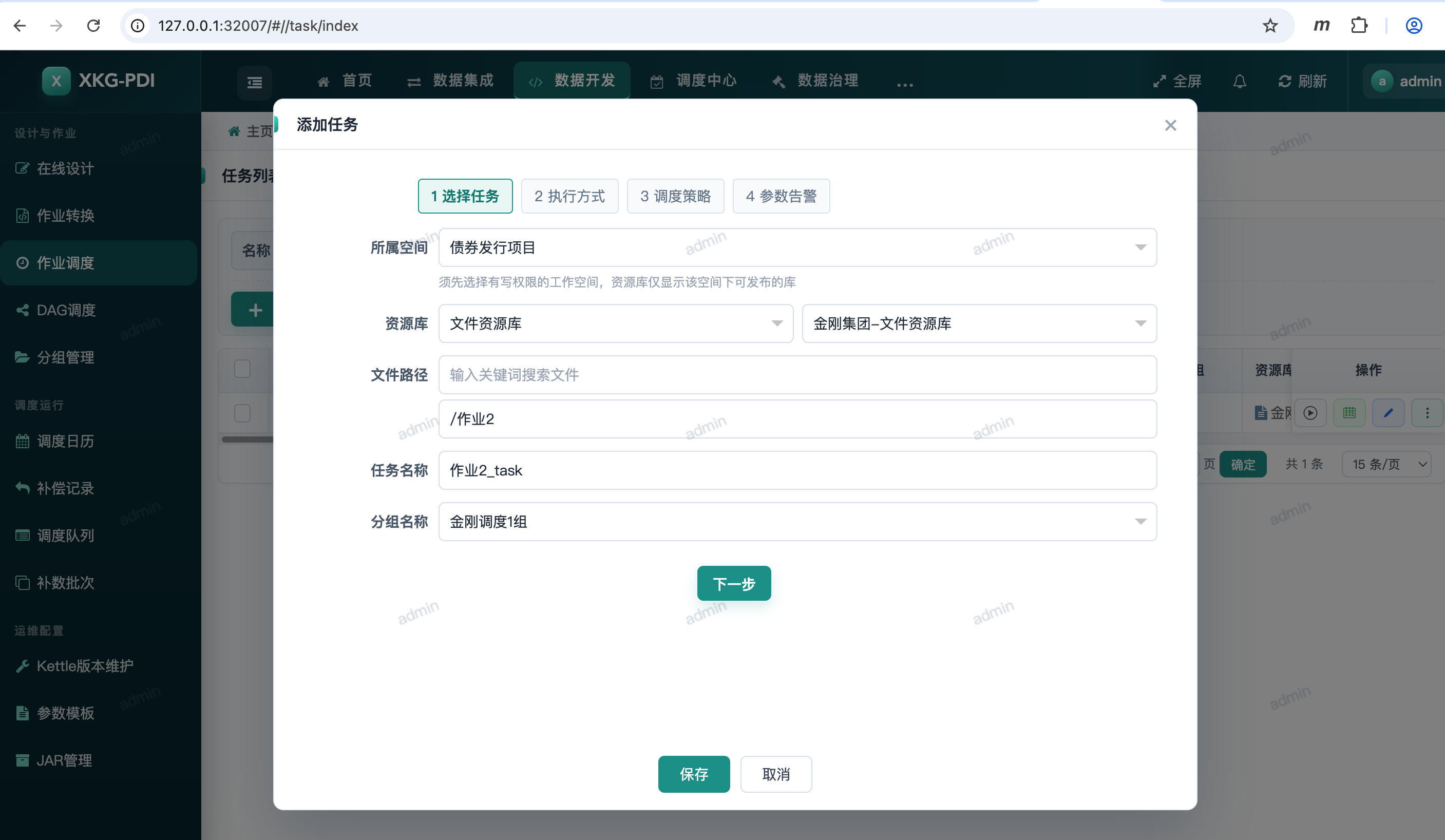Open 在线设计 in the sidebar
The image size is (1445, 840).
pyautogui.click(x=99, y=168)
